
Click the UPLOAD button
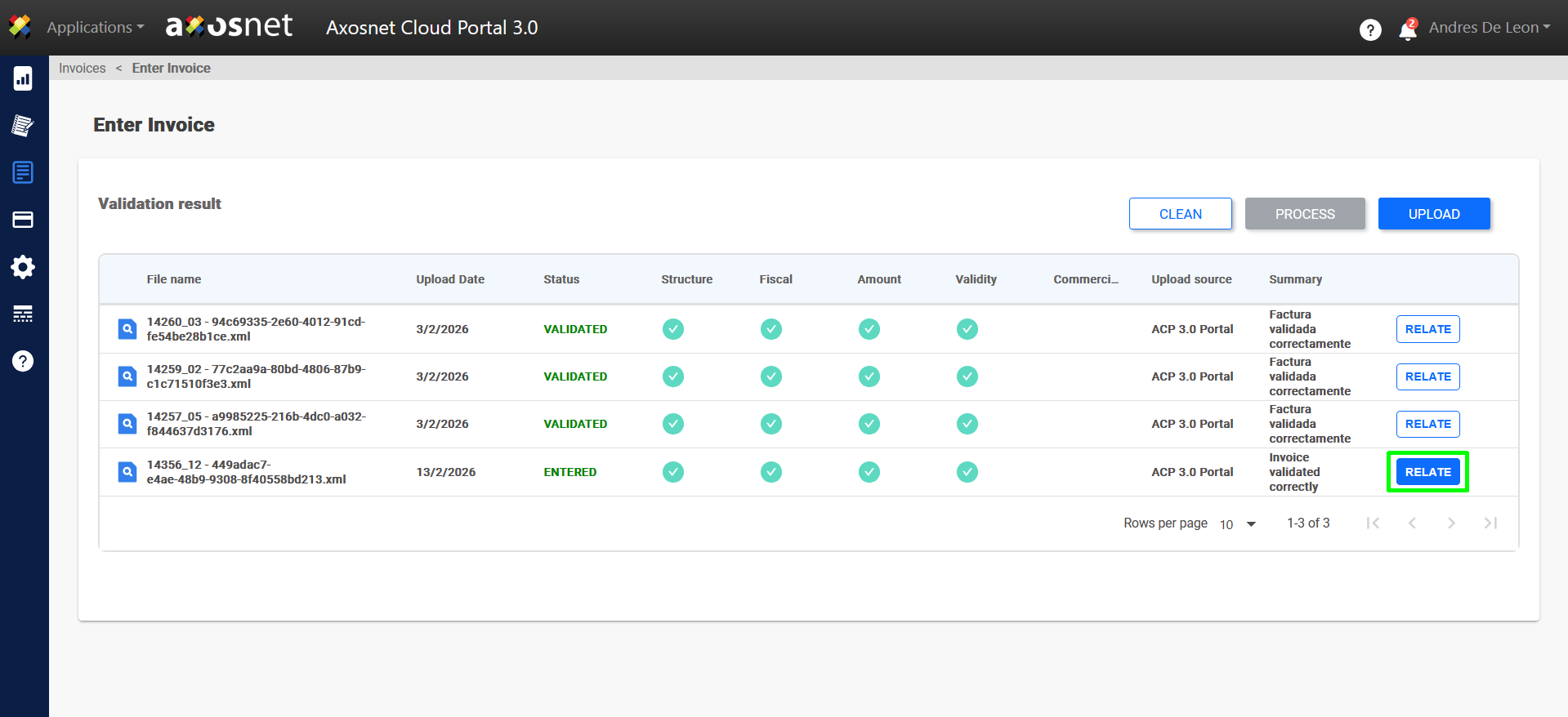(x=1433, y=214)
